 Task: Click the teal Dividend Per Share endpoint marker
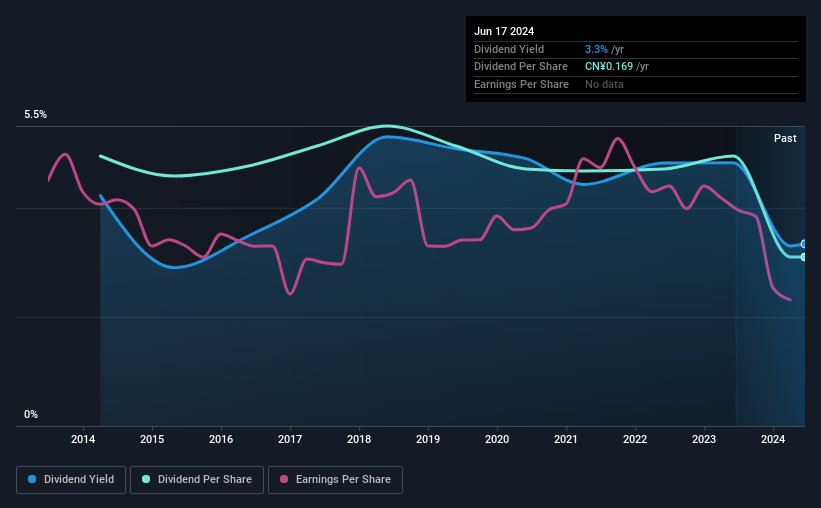(803, 257)
